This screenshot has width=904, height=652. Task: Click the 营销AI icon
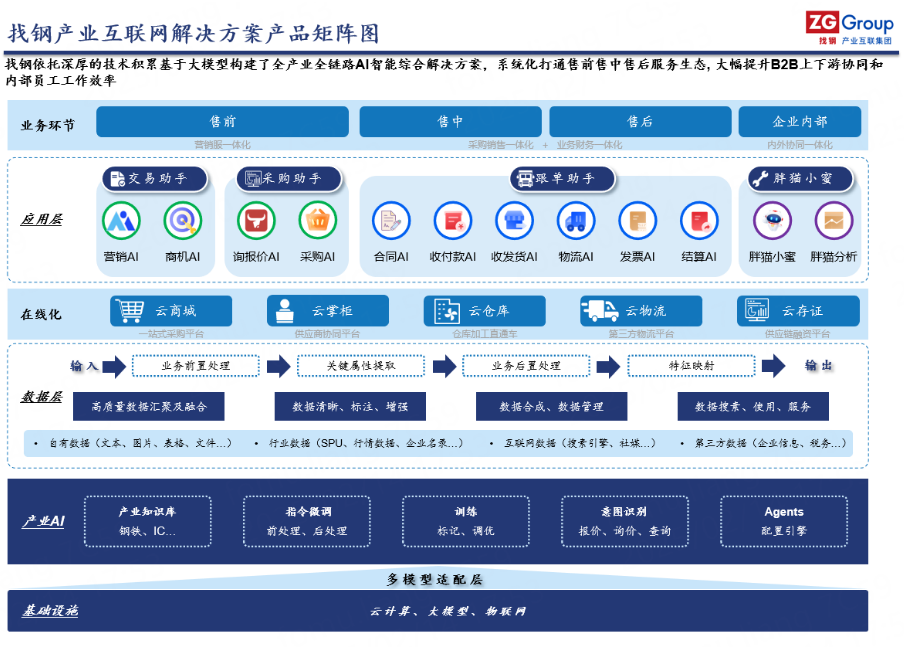[x=121, y=221]
